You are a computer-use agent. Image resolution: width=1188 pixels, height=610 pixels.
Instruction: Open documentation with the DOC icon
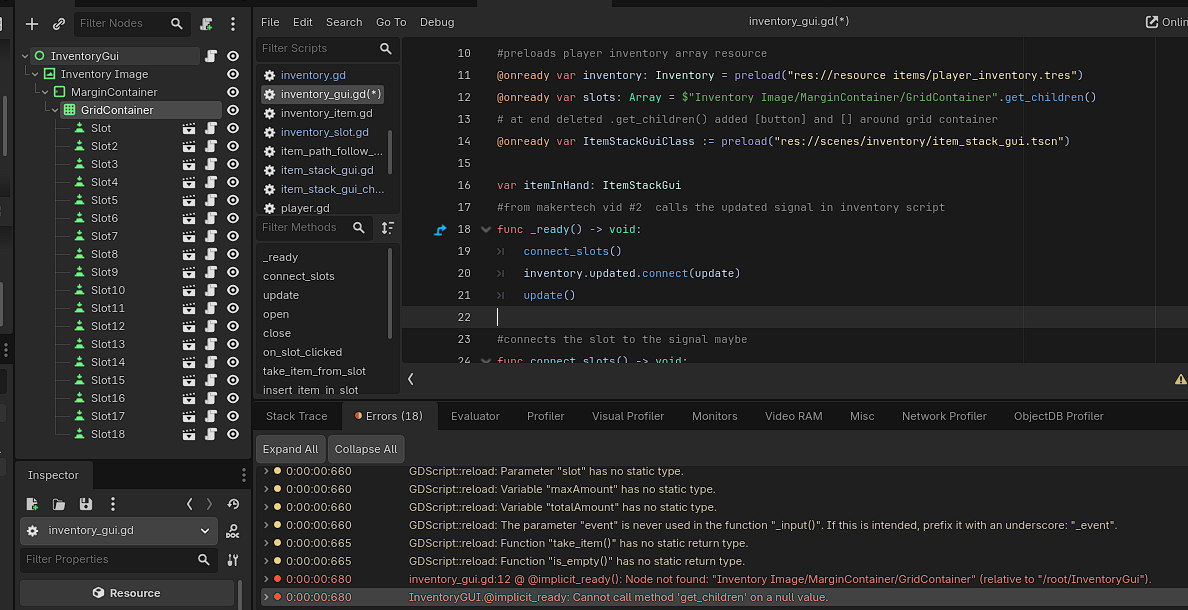pyautogui.click(x=233, y=532)
